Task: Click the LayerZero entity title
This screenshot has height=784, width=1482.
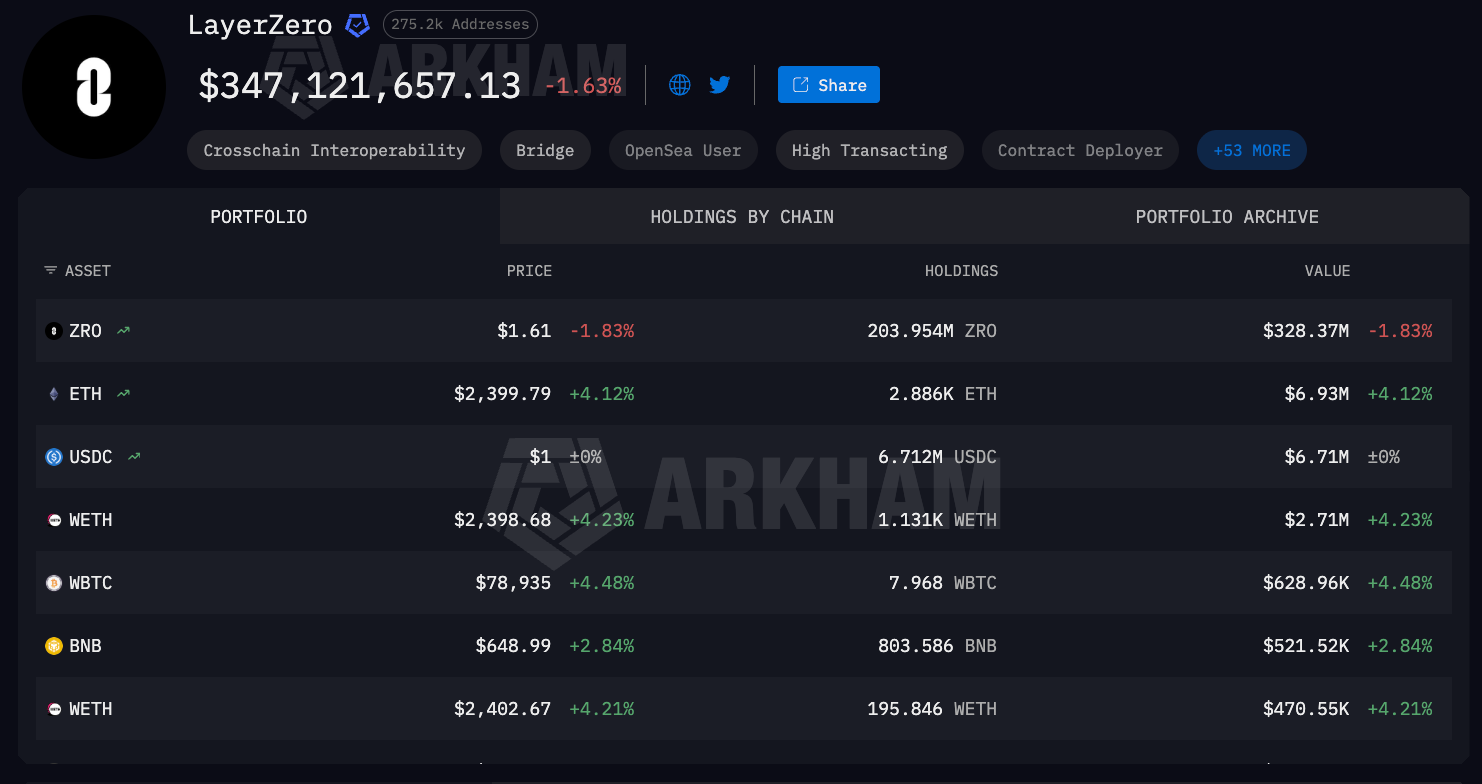Action: (x=260, y=25)
